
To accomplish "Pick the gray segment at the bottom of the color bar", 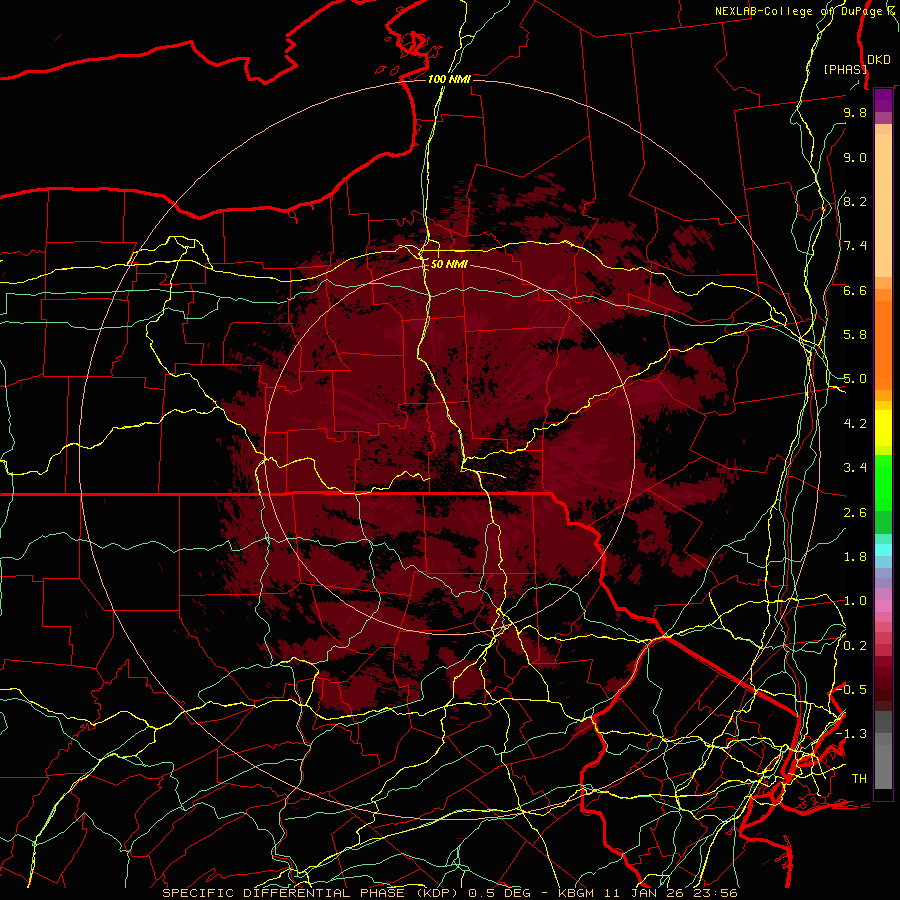I will coord(883,766).
